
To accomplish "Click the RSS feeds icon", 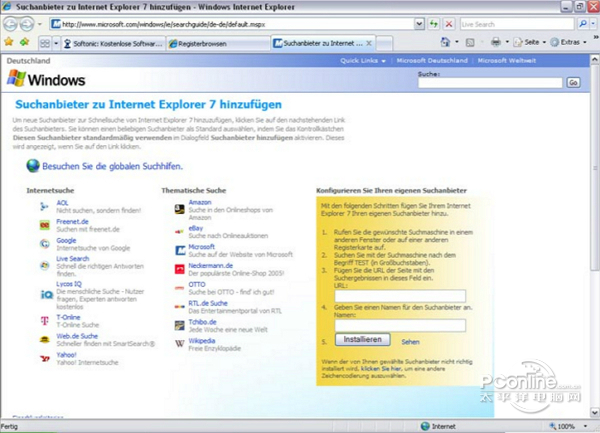I will 470,42.
